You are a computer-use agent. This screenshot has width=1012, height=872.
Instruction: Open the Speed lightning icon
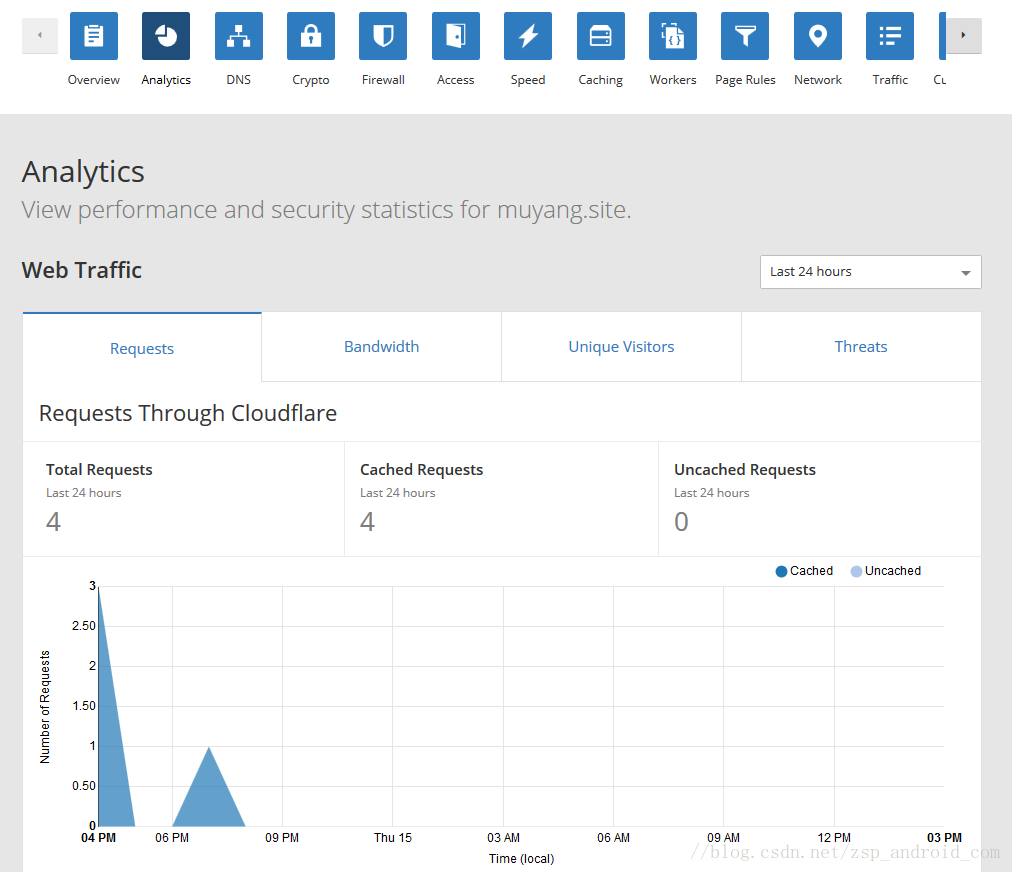[528, 36]
